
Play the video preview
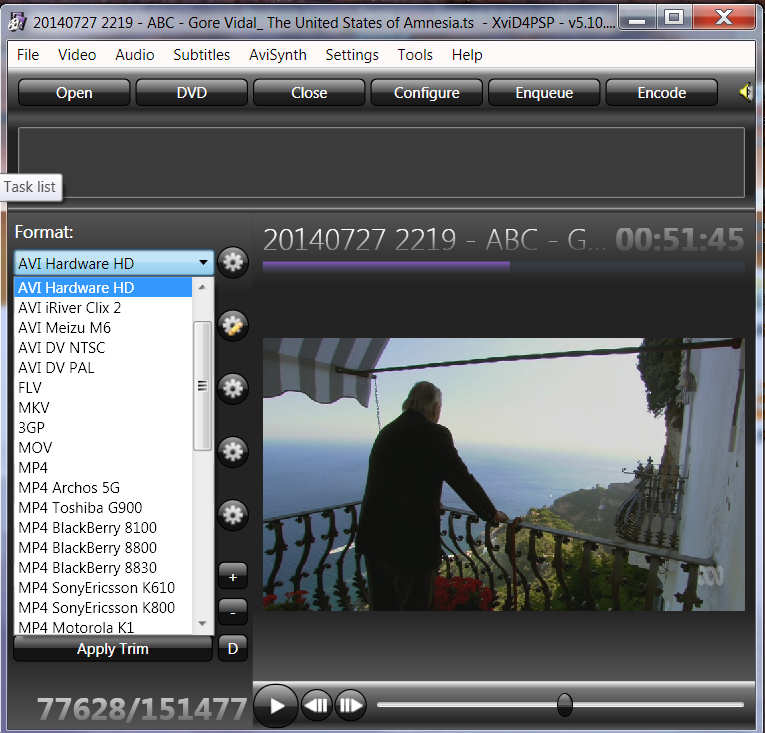(276, 706)
